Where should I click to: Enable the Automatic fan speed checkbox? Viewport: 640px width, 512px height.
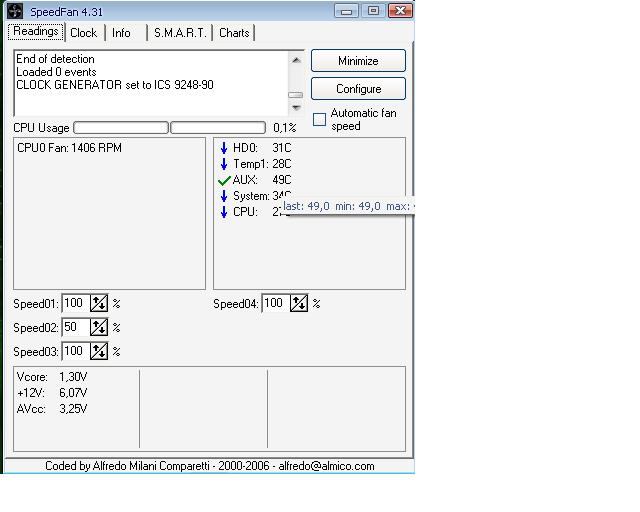click(x=319, y=120)
